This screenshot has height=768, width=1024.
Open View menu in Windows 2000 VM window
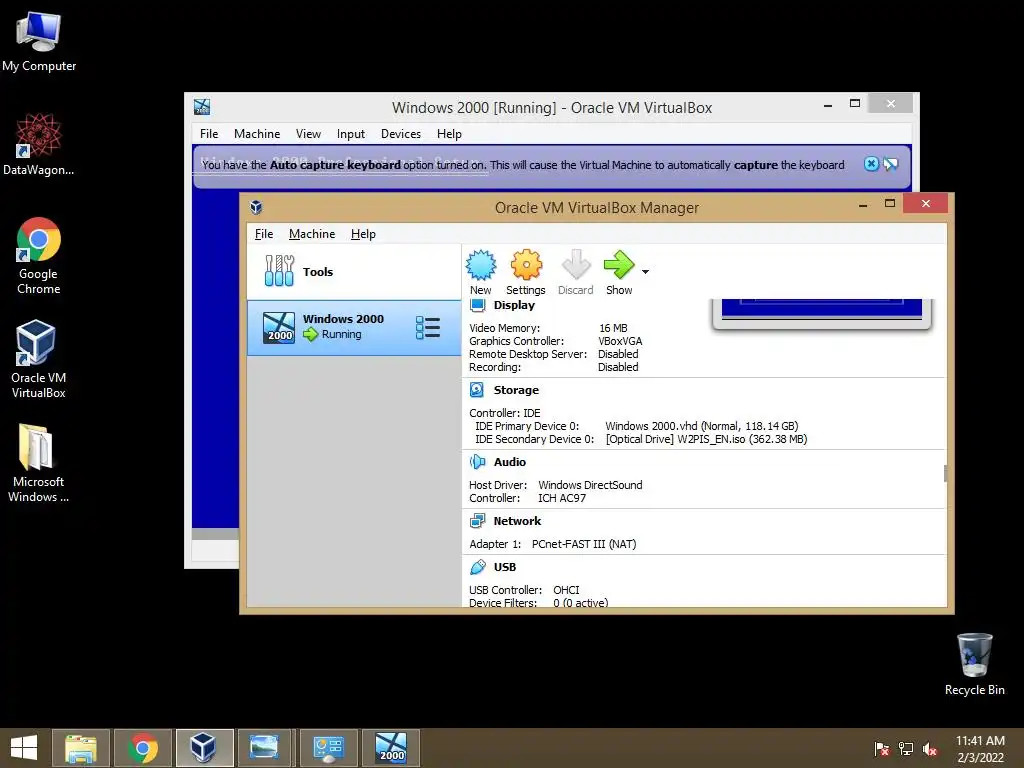point(308,134)
